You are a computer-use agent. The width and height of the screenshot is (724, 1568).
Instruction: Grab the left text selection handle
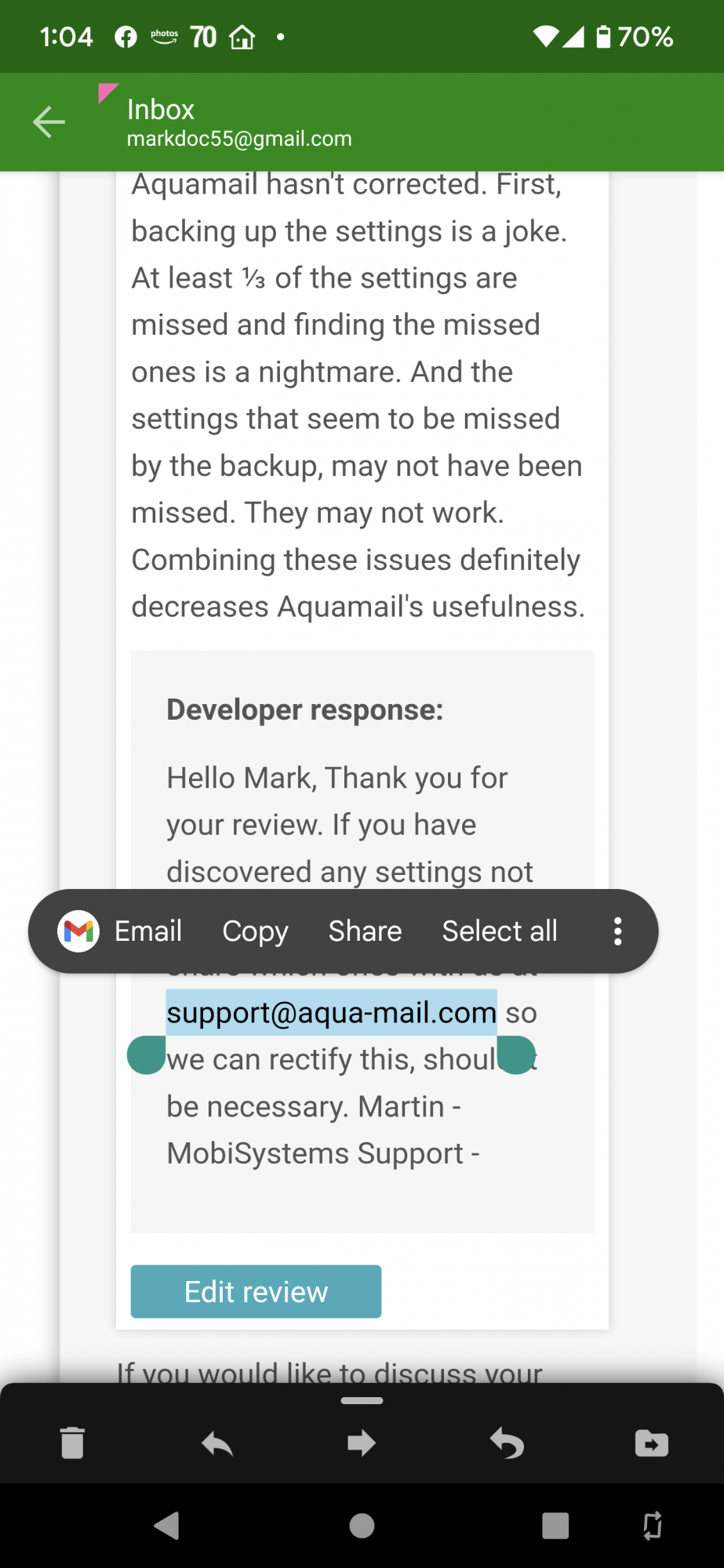pyautogui.click(x=147, y=1054)
